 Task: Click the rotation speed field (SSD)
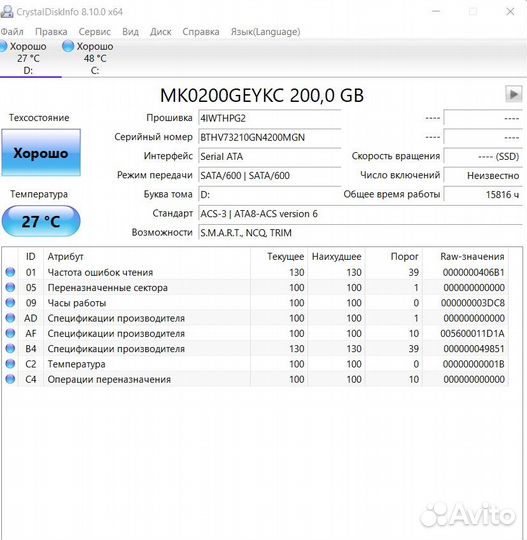point(483,156)
